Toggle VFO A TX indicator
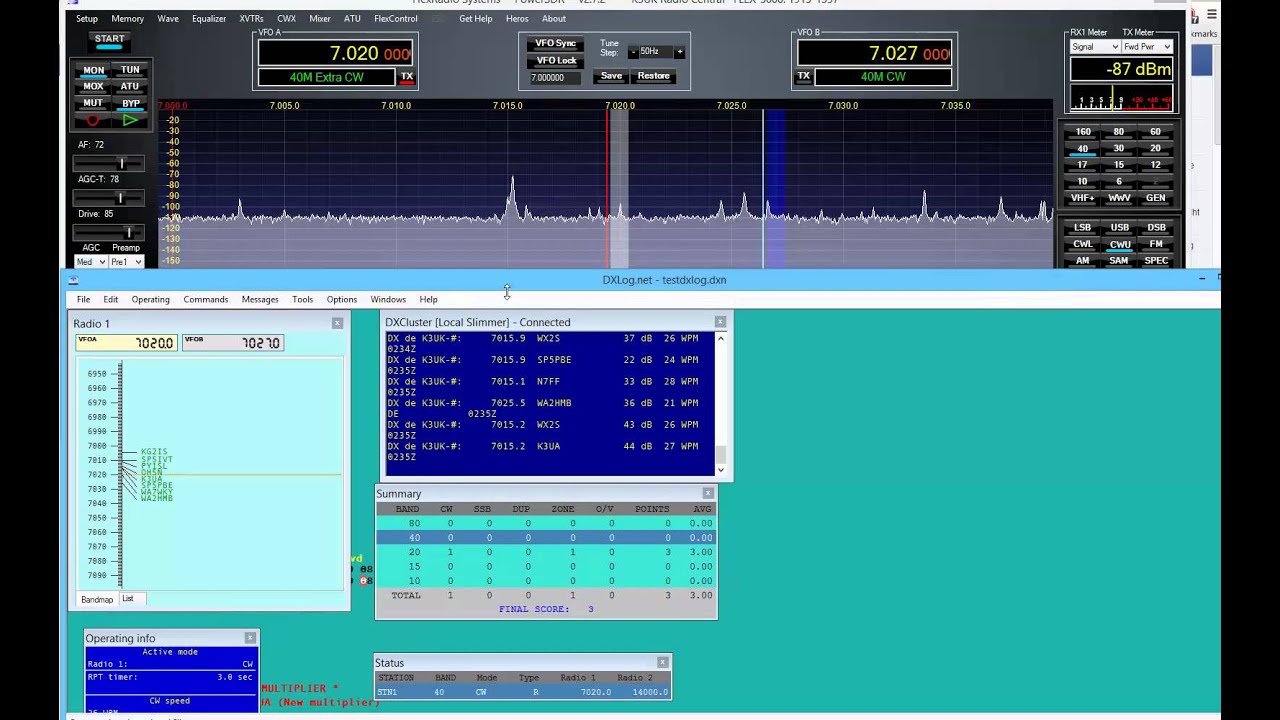Viewport: 1280px width, 720px height. click(x=406, y=77)
